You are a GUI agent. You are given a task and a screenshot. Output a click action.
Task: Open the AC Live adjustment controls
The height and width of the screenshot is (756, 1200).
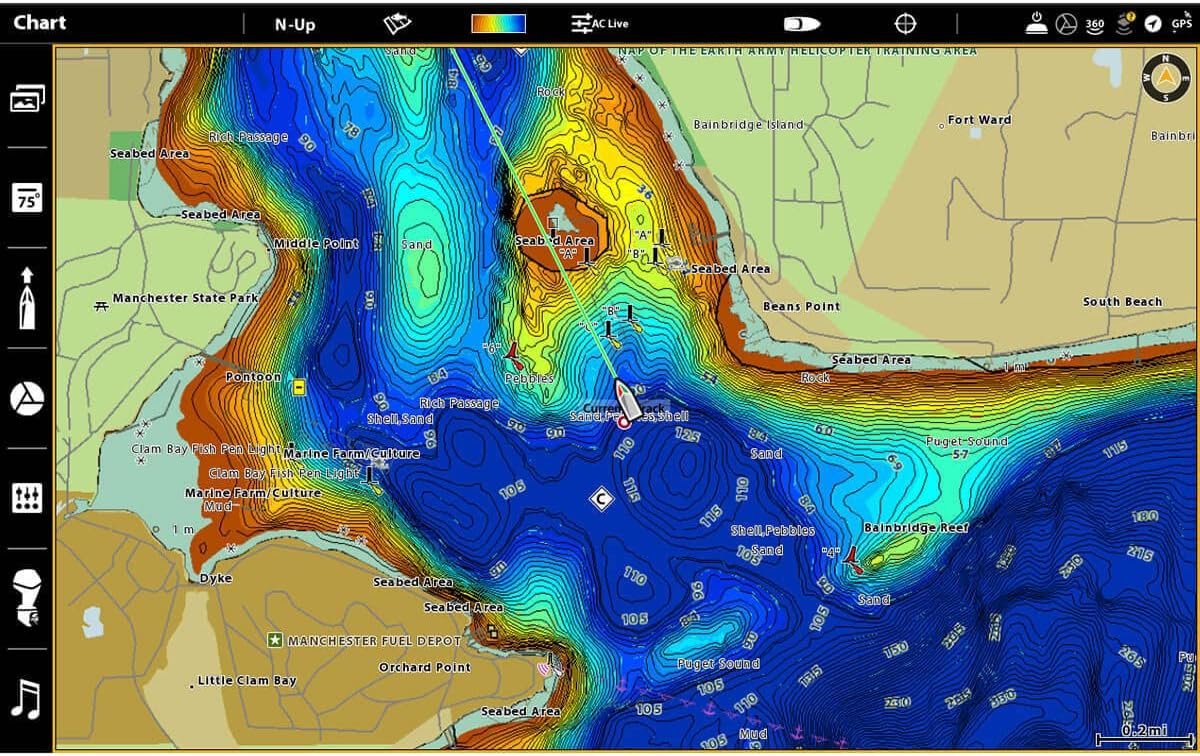point(598,22)
